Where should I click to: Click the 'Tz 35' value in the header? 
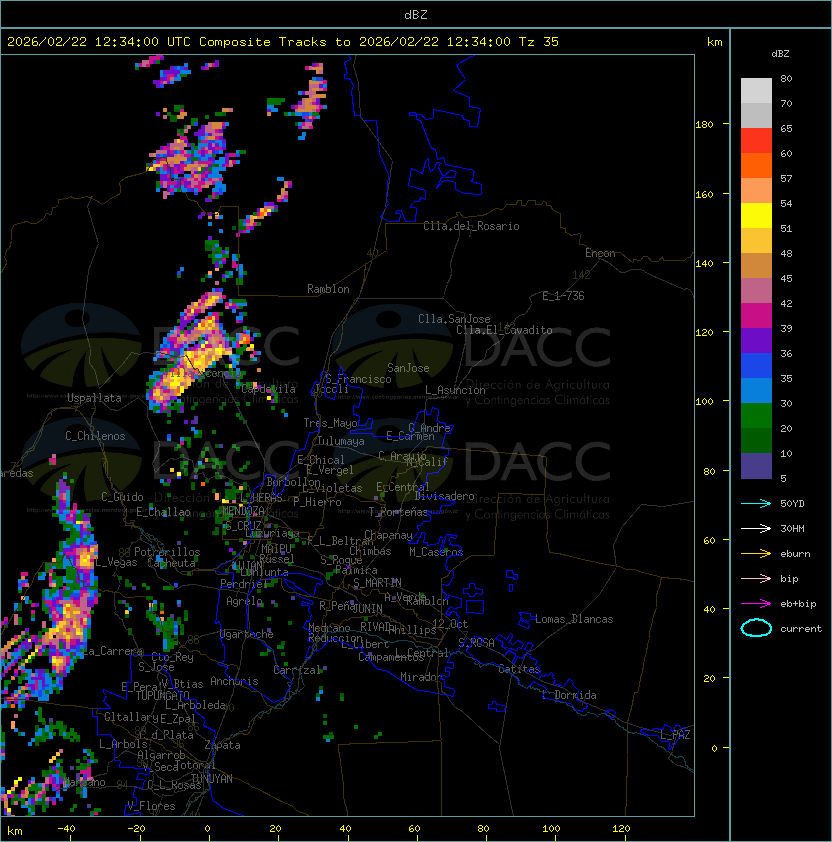539,42
